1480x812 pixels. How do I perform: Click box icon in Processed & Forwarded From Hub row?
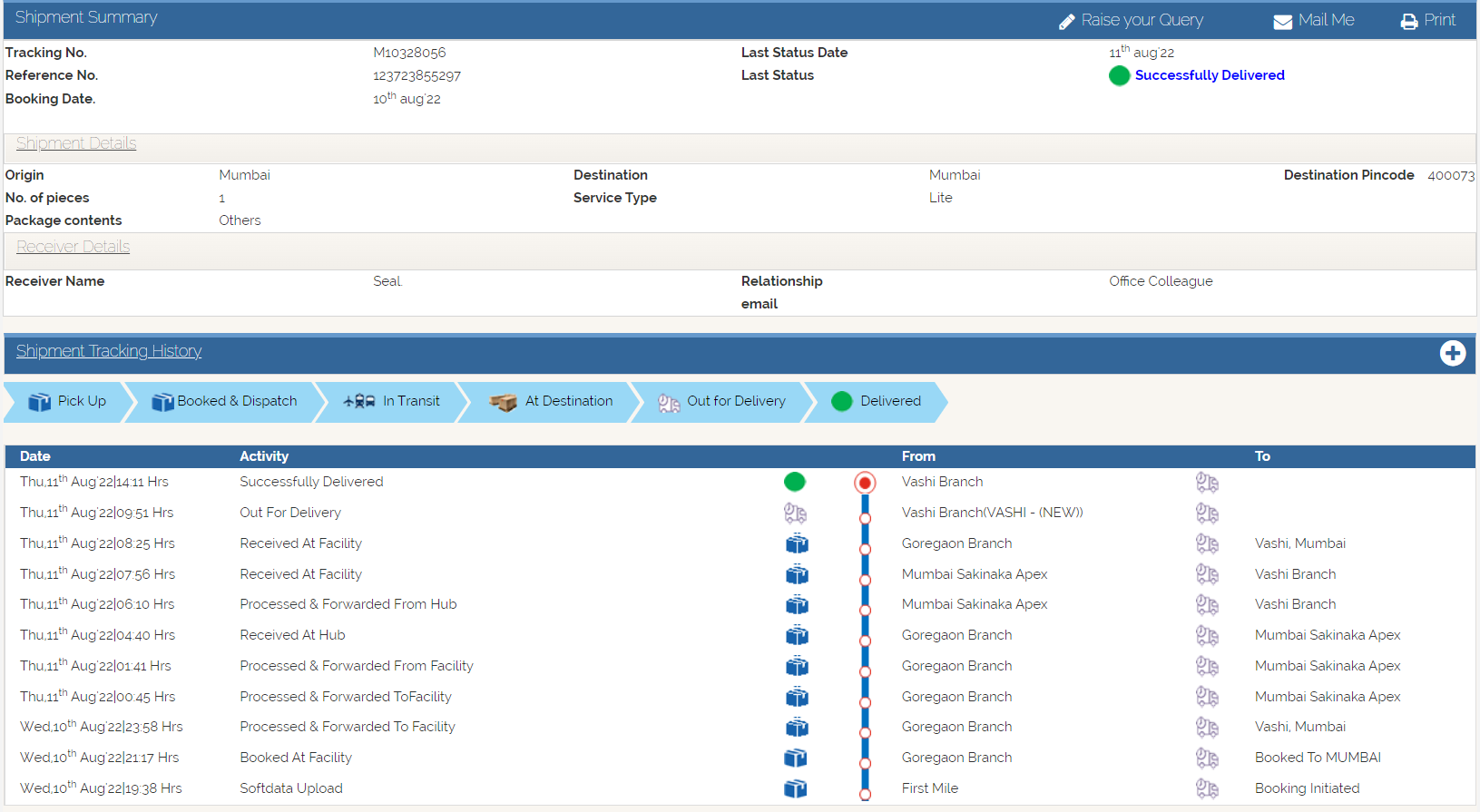tap(797, 604)
